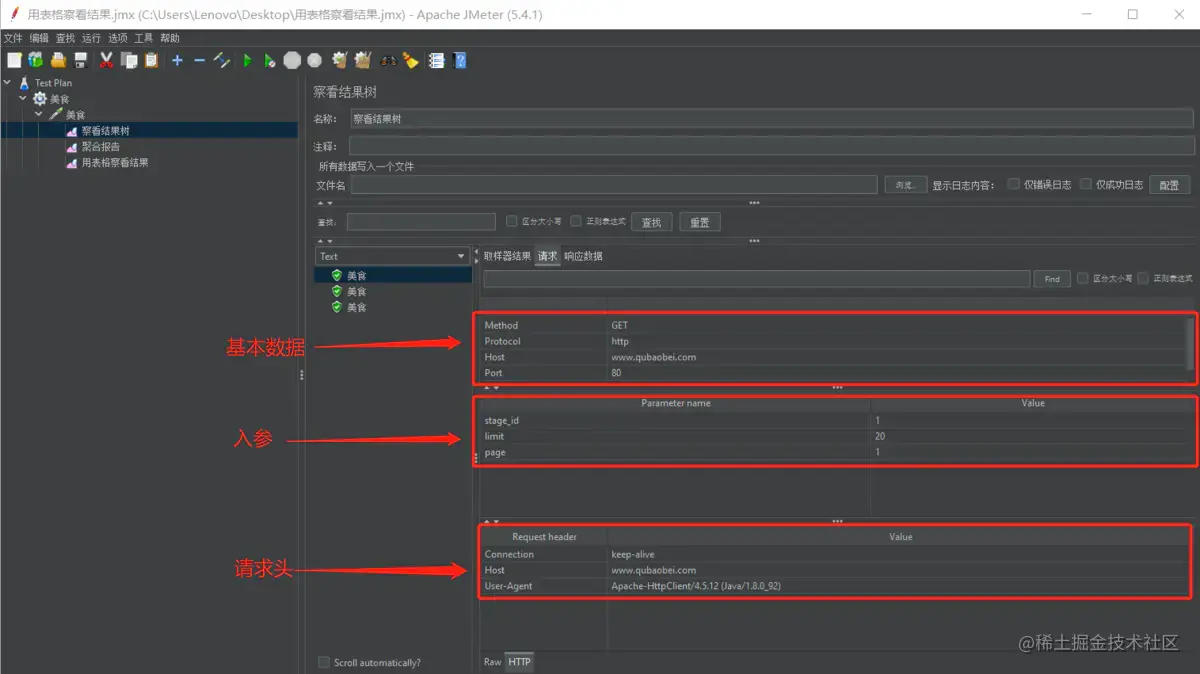The image size is (1200, 674).
Task: Select the first 美食 result entry
Action: click(392, 275)
